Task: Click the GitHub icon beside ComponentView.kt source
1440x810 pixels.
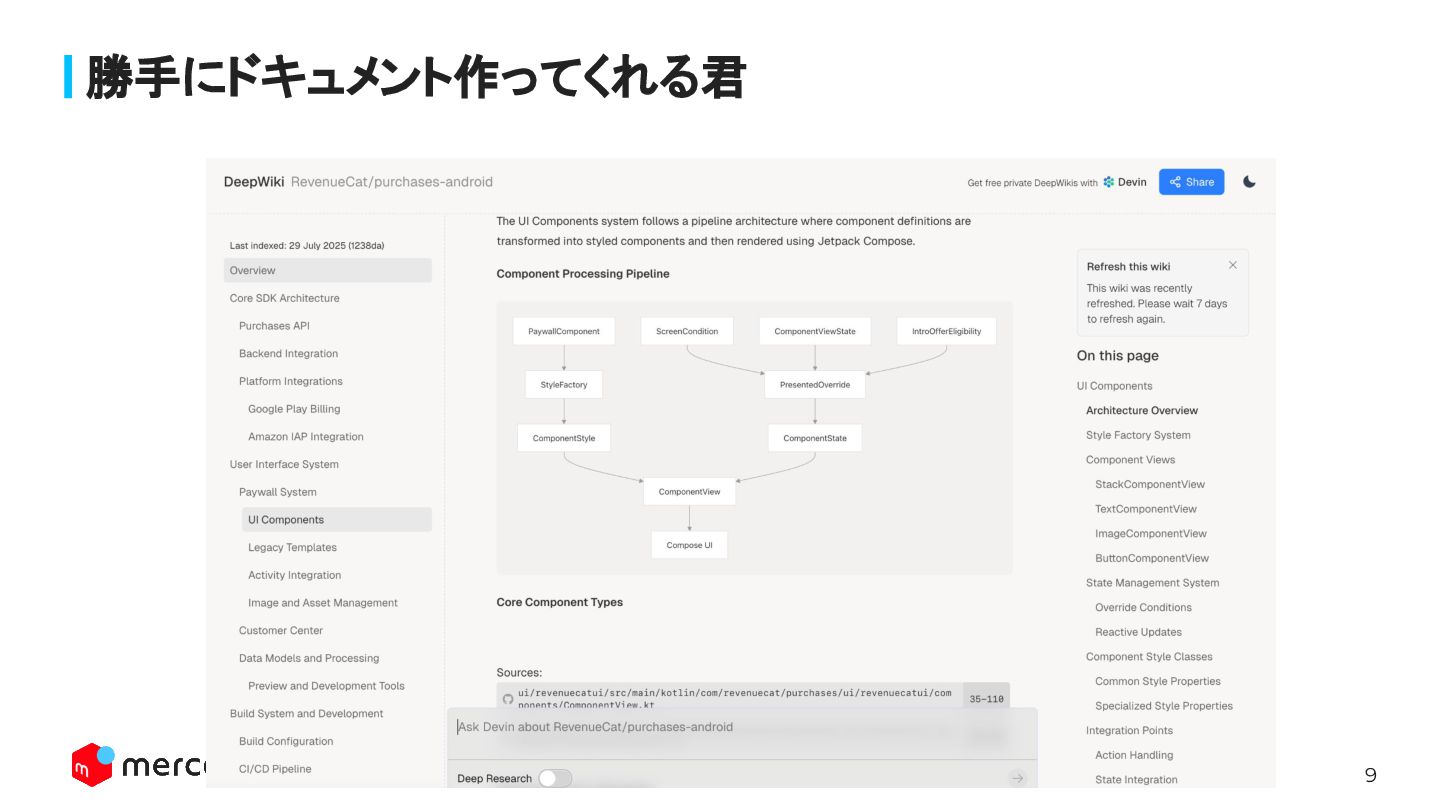Action: [x=507, y=699]
